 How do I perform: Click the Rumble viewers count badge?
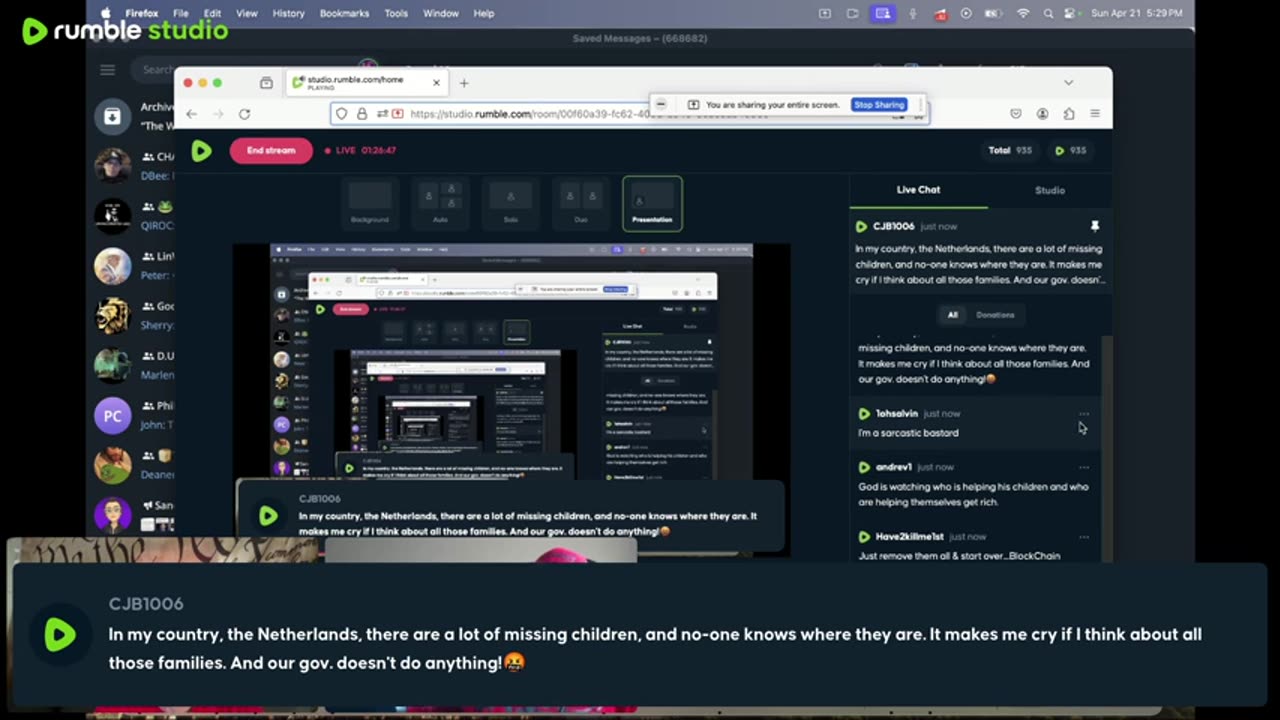[1071, 150]
